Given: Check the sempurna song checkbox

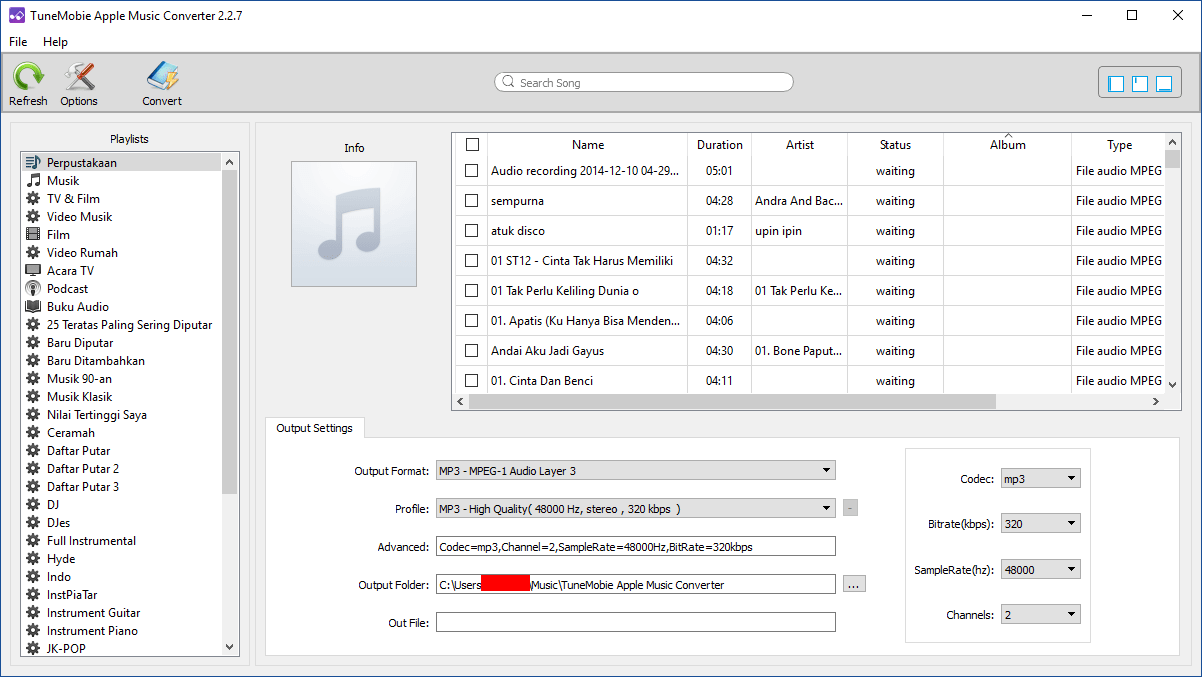Looking at the screenshot, I should (x=472, y=200).
